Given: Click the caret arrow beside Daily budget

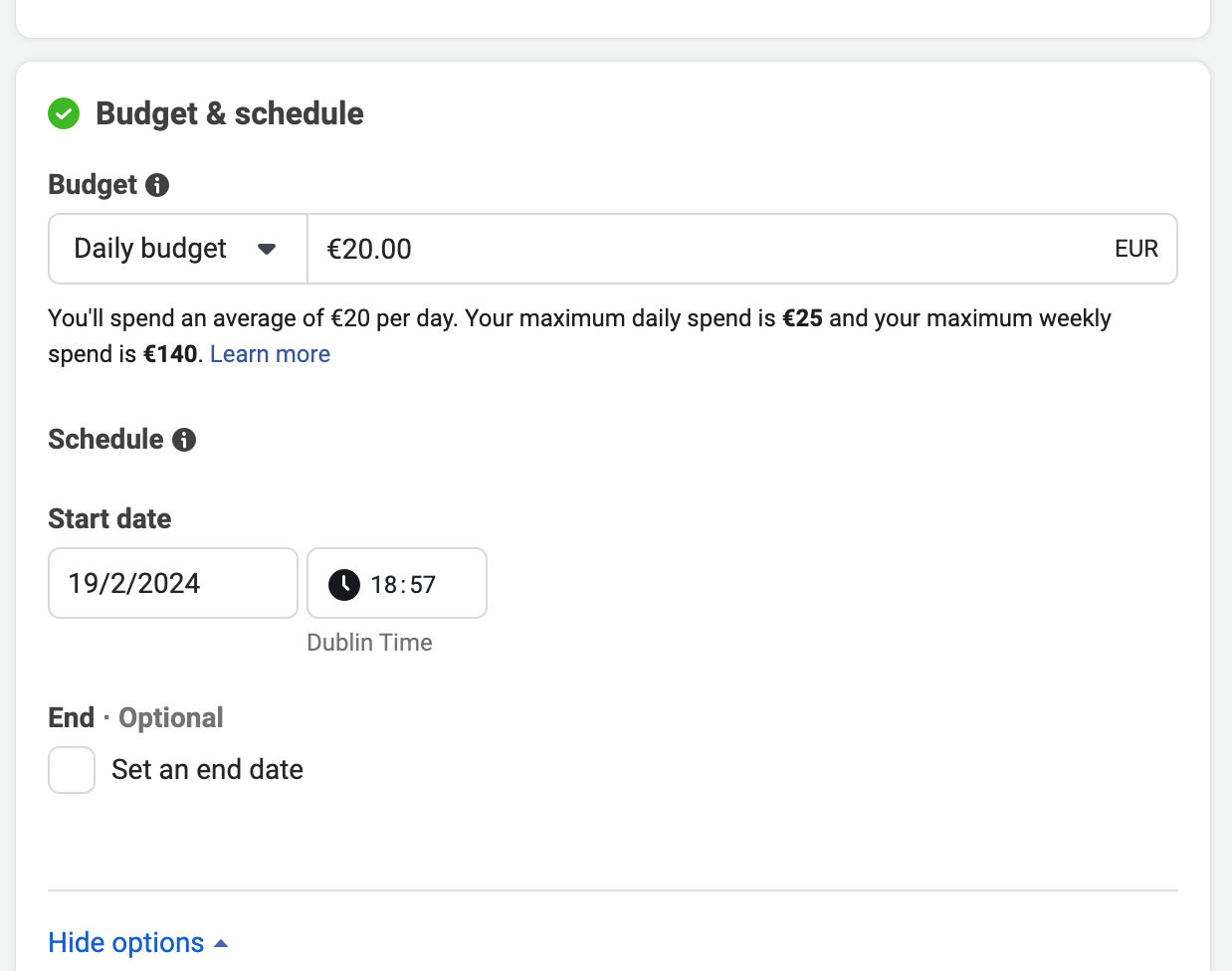Looking at the screenshot, I should (267, 249).
